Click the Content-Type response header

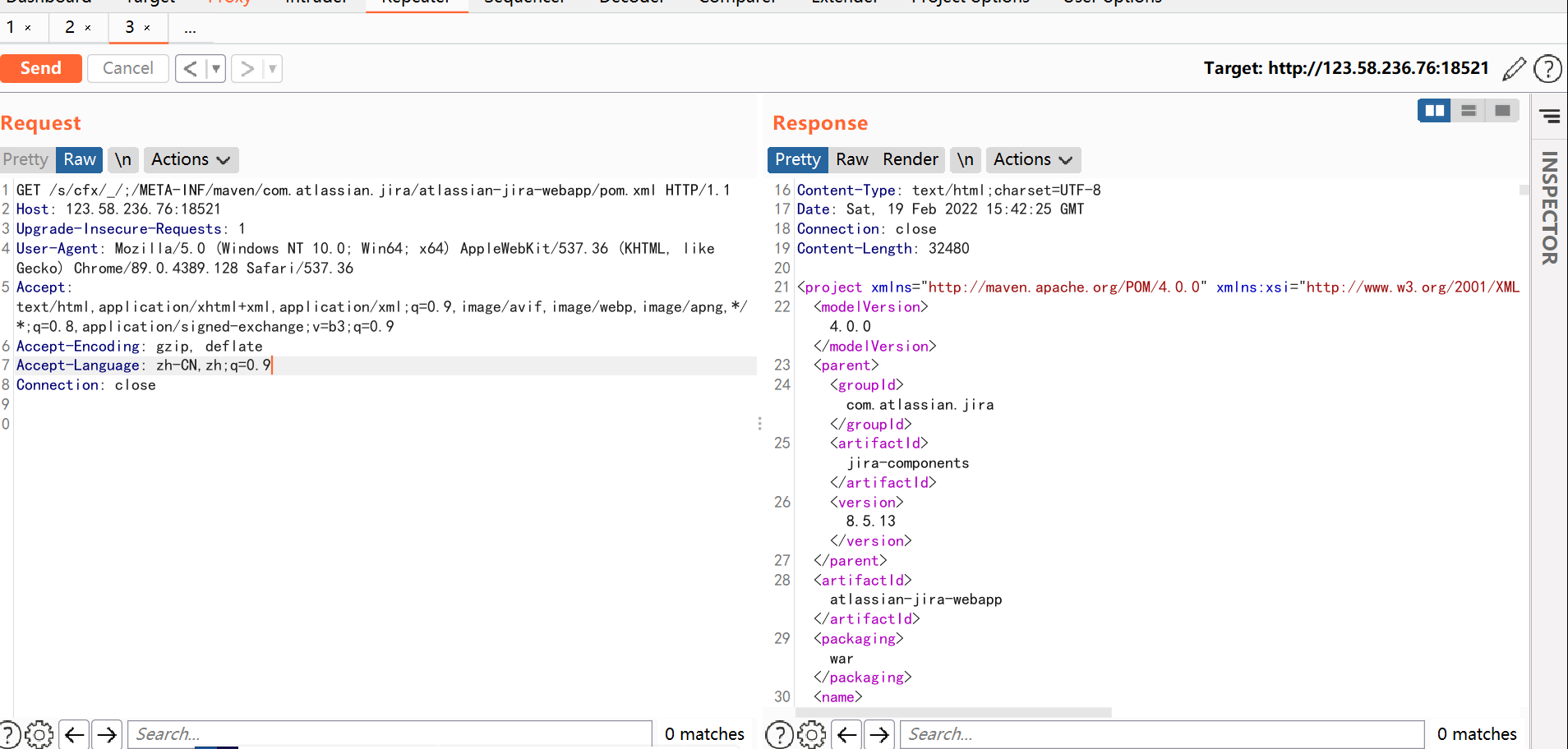tap(949, 190)
